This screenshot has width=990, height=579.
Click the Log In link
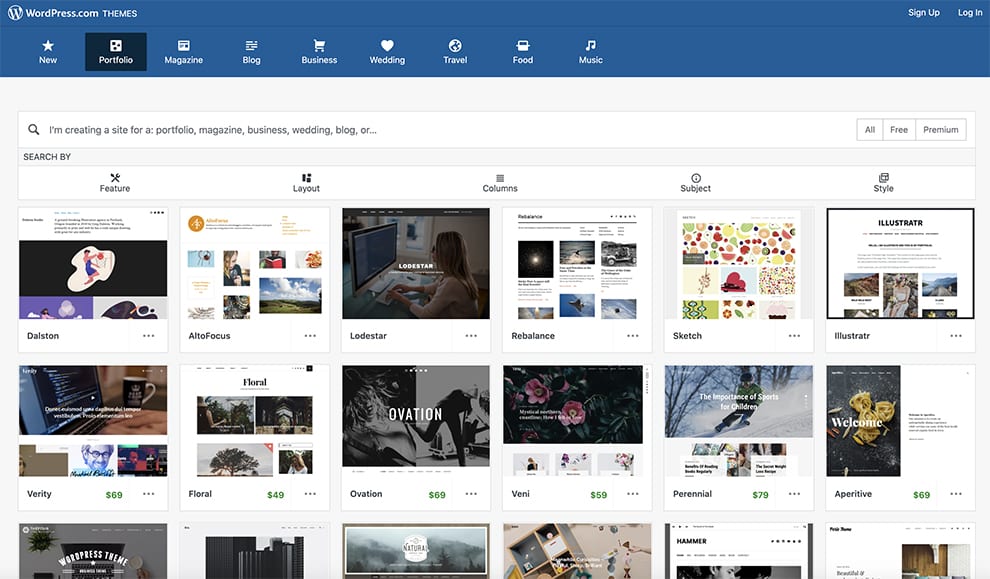(970, 12)
